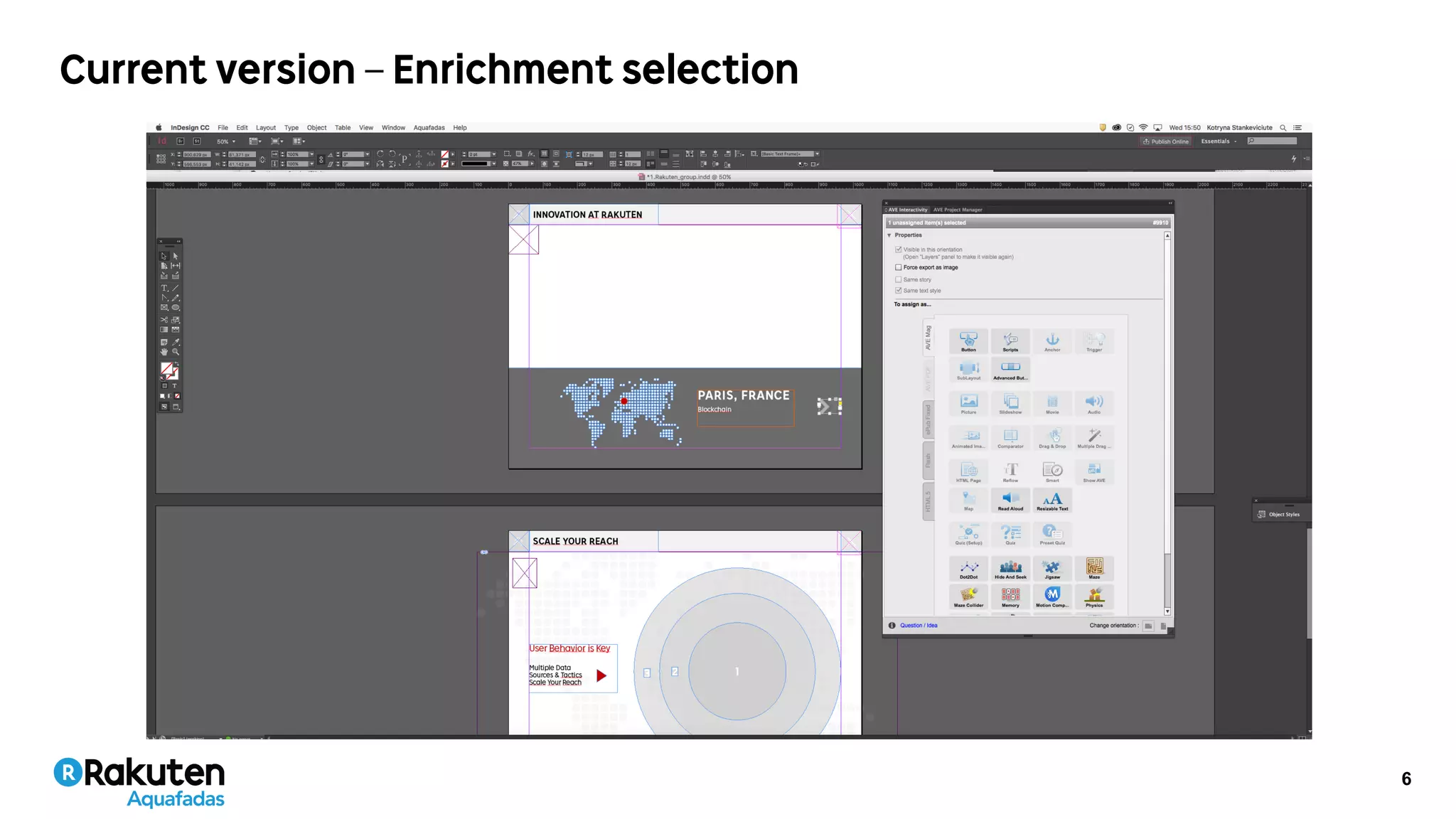Screen dimensions: 1456x819
Task: Assign item as Scripts enrichment
Action: 1010,342
